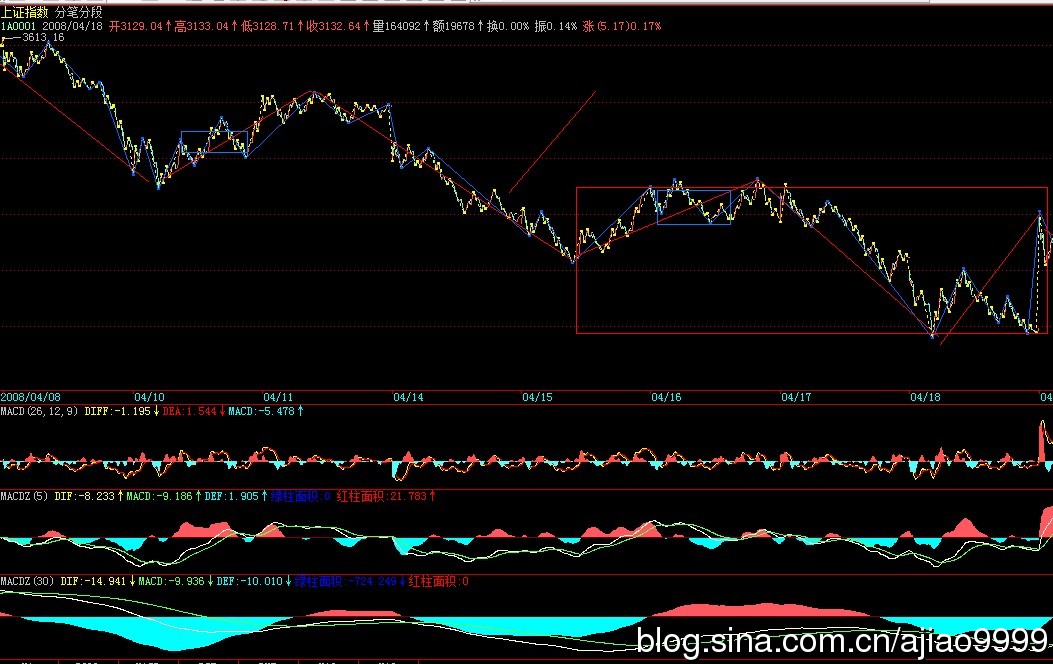The image size is (1053, 664).
Task: Click the 04/14 date on time axis
Action: pos(408,397)
